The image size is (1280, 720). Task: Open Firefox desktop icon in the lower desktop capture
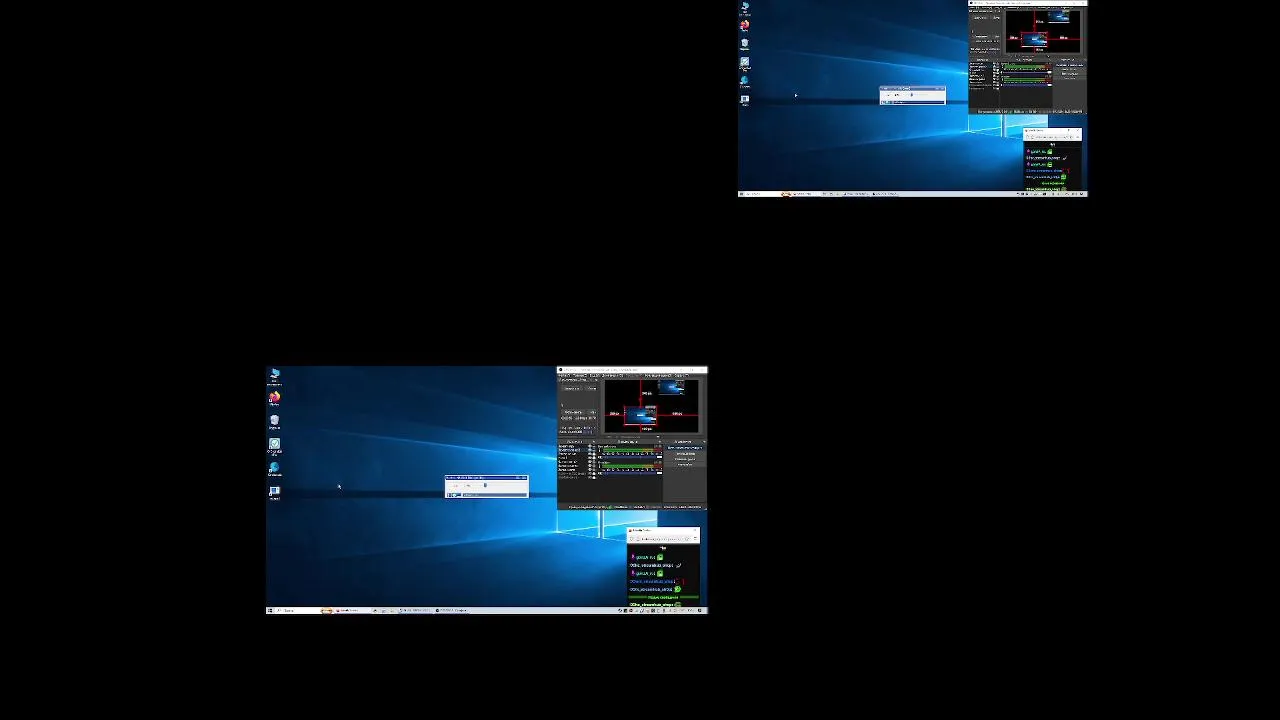coord(275,397)
